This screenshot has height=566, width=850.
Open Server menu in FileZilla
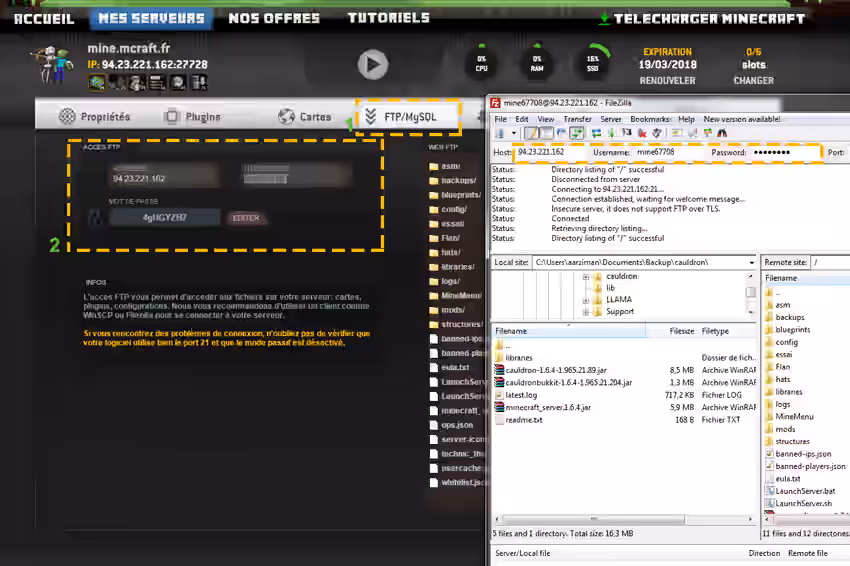(610, 119)
